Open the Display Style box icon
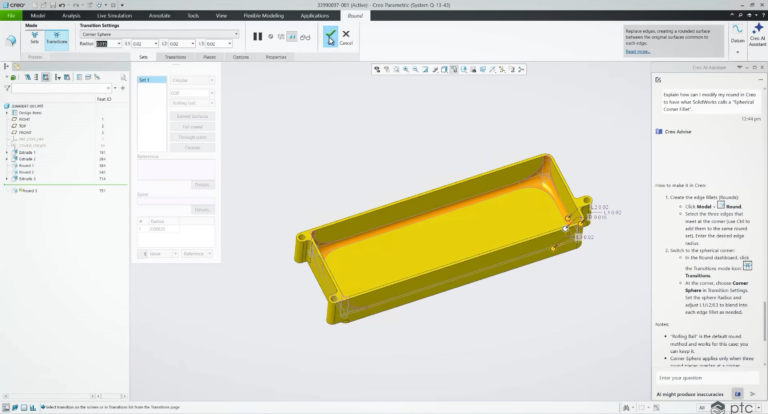768x414 pixels. (444, 70)
